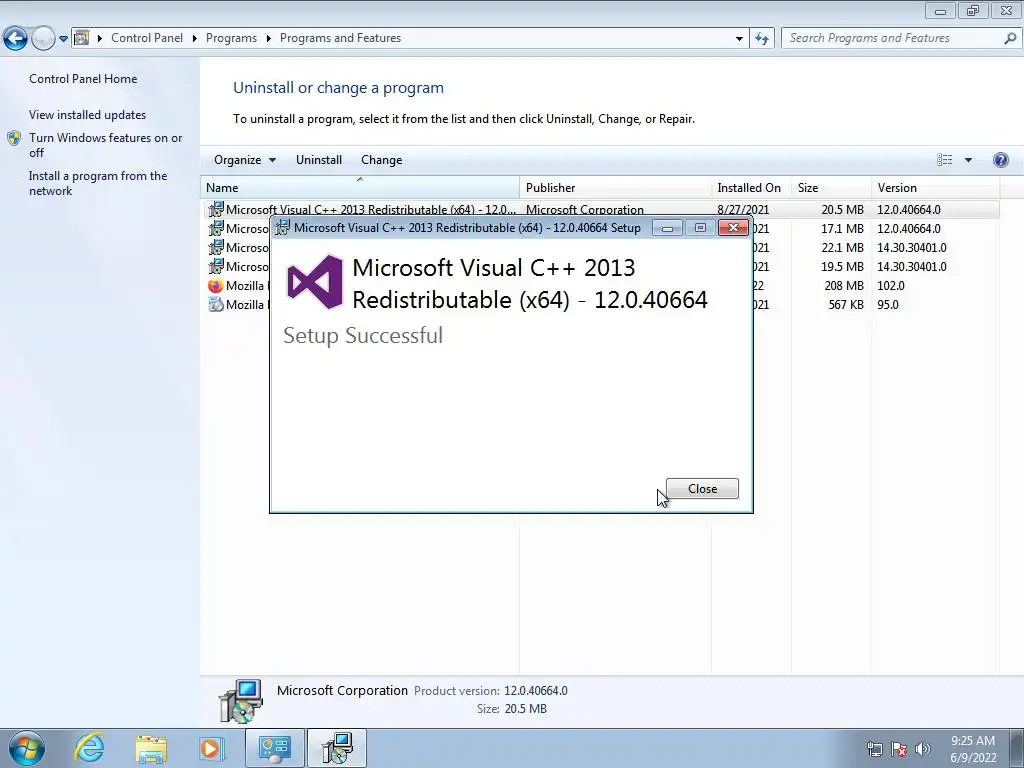Switch to Control Panel taskbar button
1024x768 pixels.
274,748
